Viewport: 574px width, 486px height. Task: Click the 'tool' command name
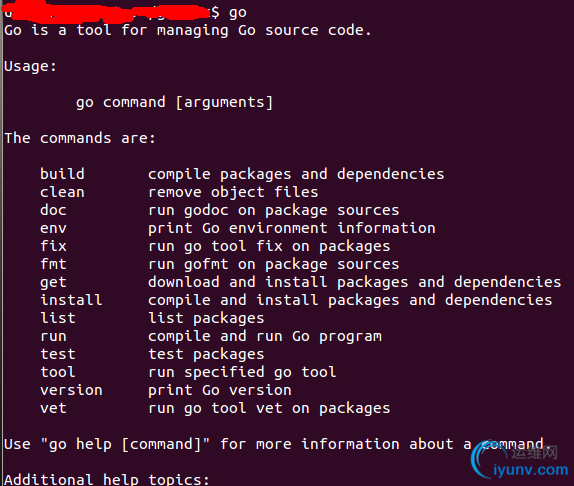[58, 372]
